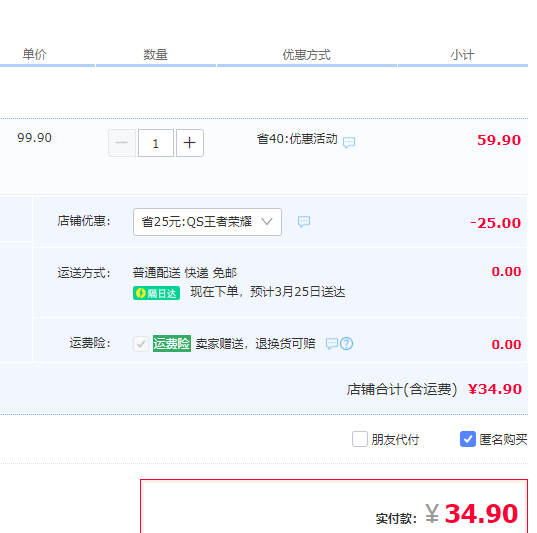Screen dimensions: 537x533
Task: Click the question mark help icon for 运费险
Action: click(347, 344)
